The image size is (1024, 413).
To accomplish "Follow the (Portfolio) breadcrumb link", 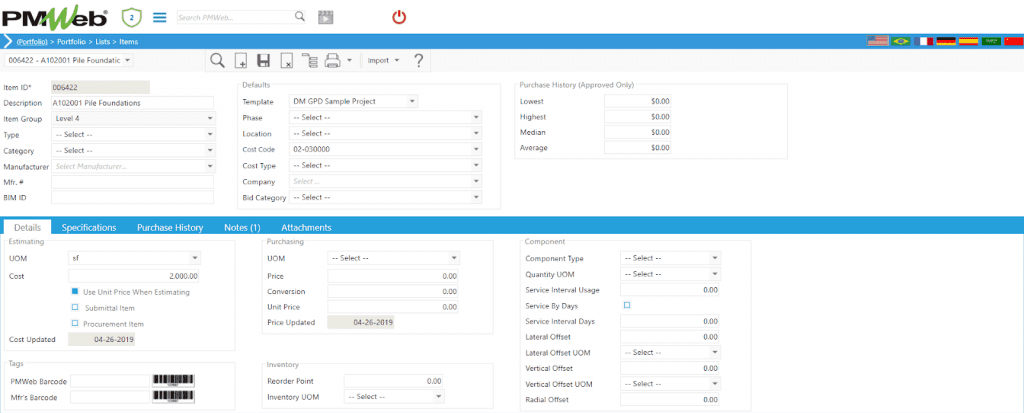I will click(x=35, y=41).
